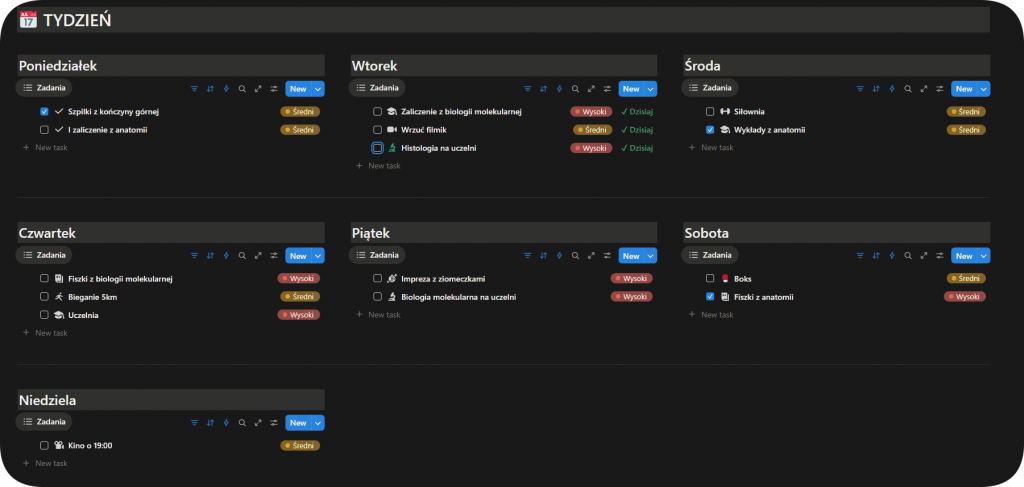Mark Kino o 19:00 as done
This screenshot has height=487, width=1024.
(x=44, y=446)
